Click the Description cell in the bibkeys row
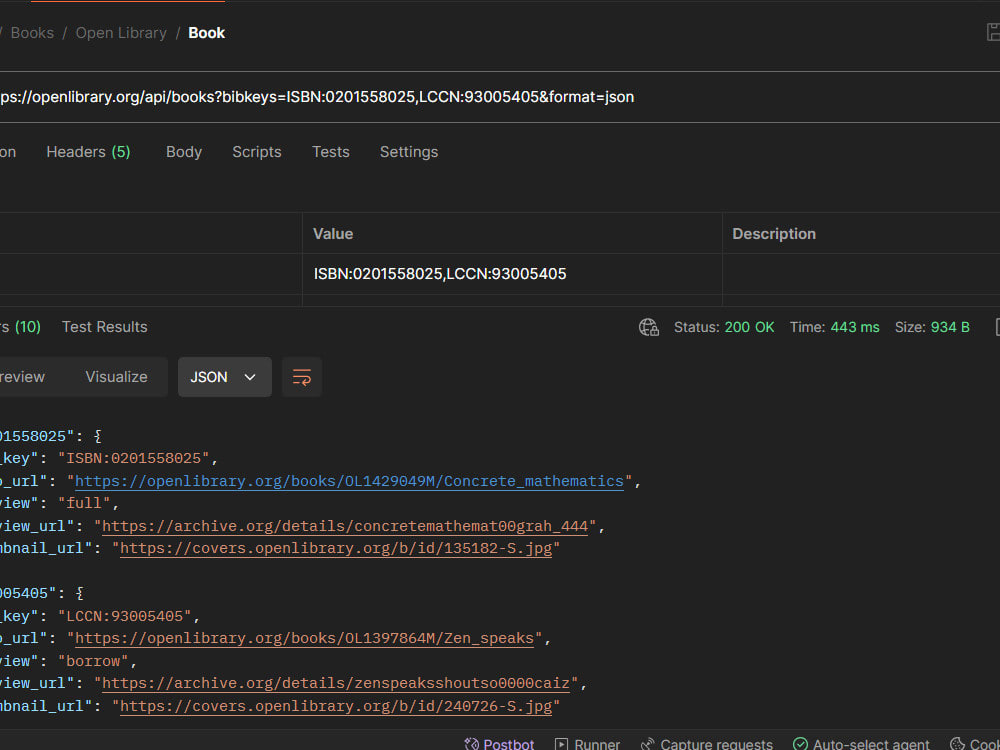Viewport: 1000px width, 750px height. [861, 274]
